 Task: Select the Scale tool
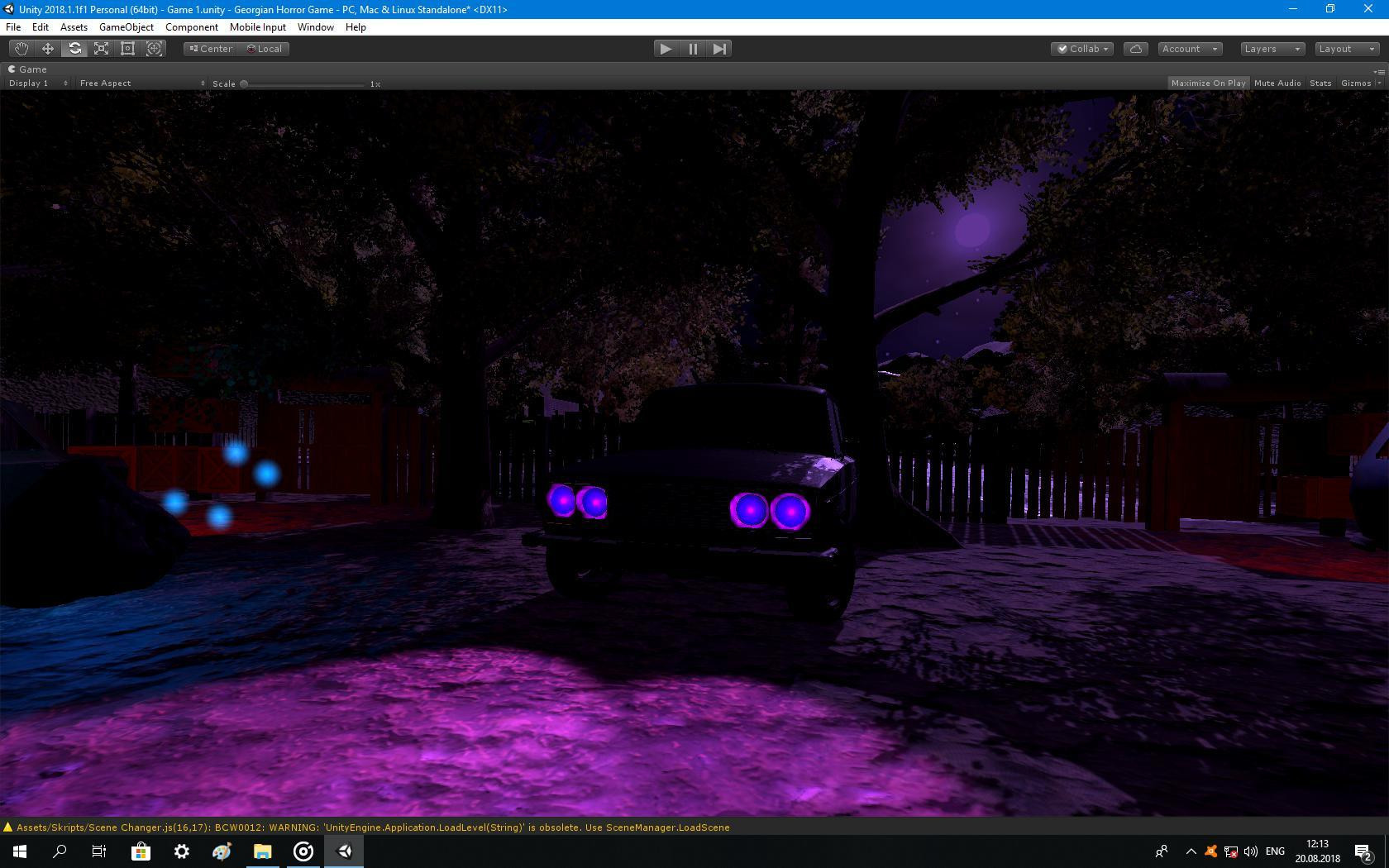pos(101,49)
